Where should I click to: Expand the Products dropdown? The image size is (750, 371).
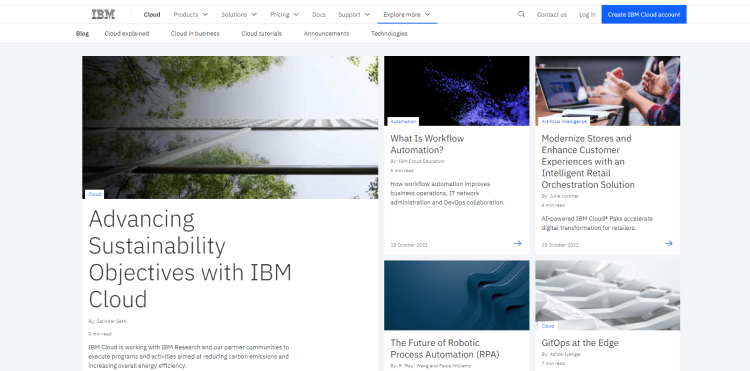(190, 14)
